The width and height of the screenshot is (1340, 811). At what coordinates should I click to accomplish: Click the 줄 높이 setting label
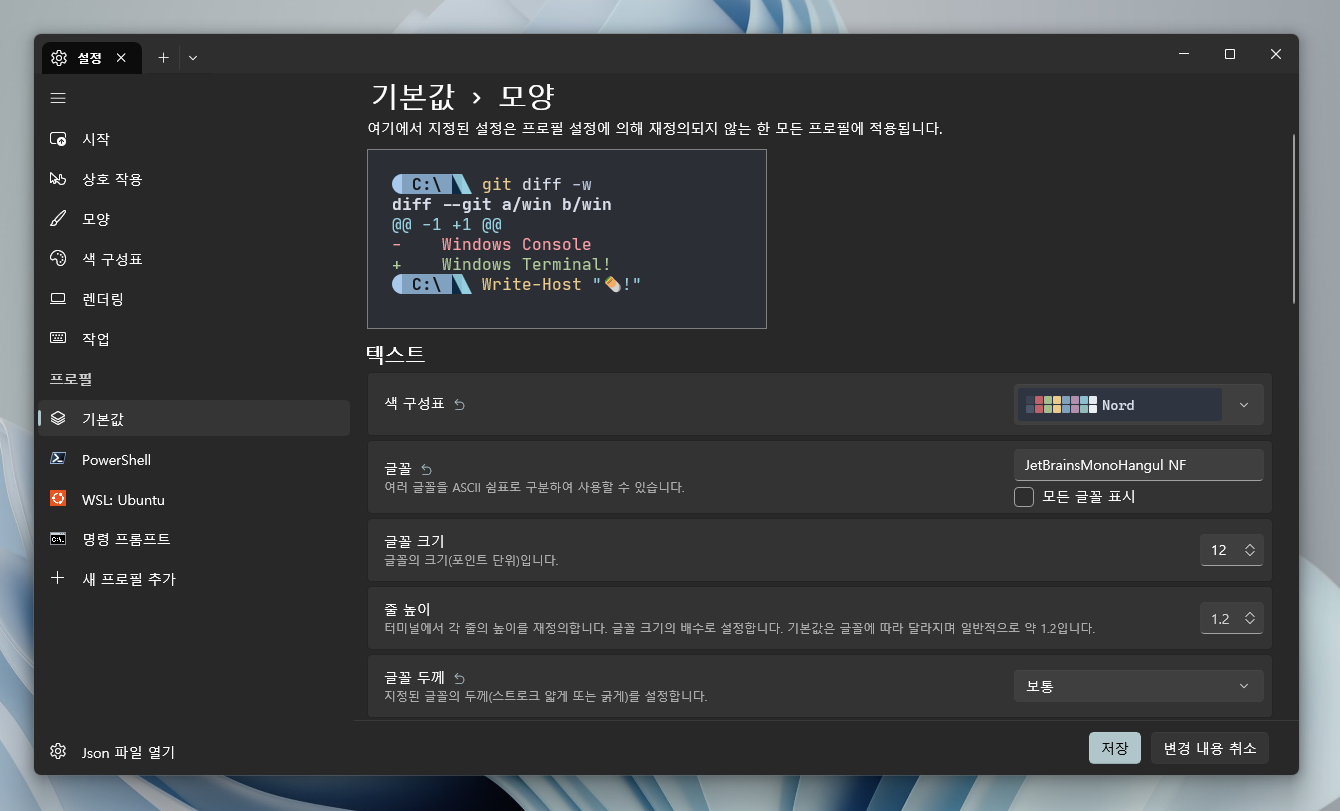click(407, 610)
